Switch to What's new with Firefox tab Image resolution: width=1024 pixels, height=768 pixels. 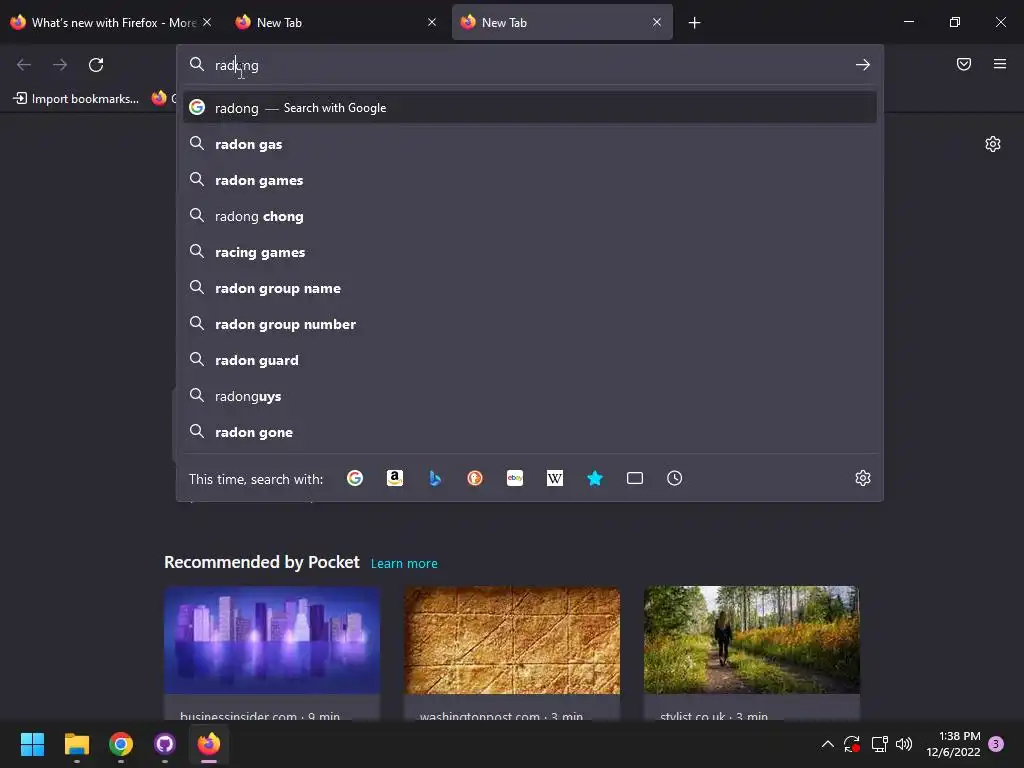(x=111, y=23)
